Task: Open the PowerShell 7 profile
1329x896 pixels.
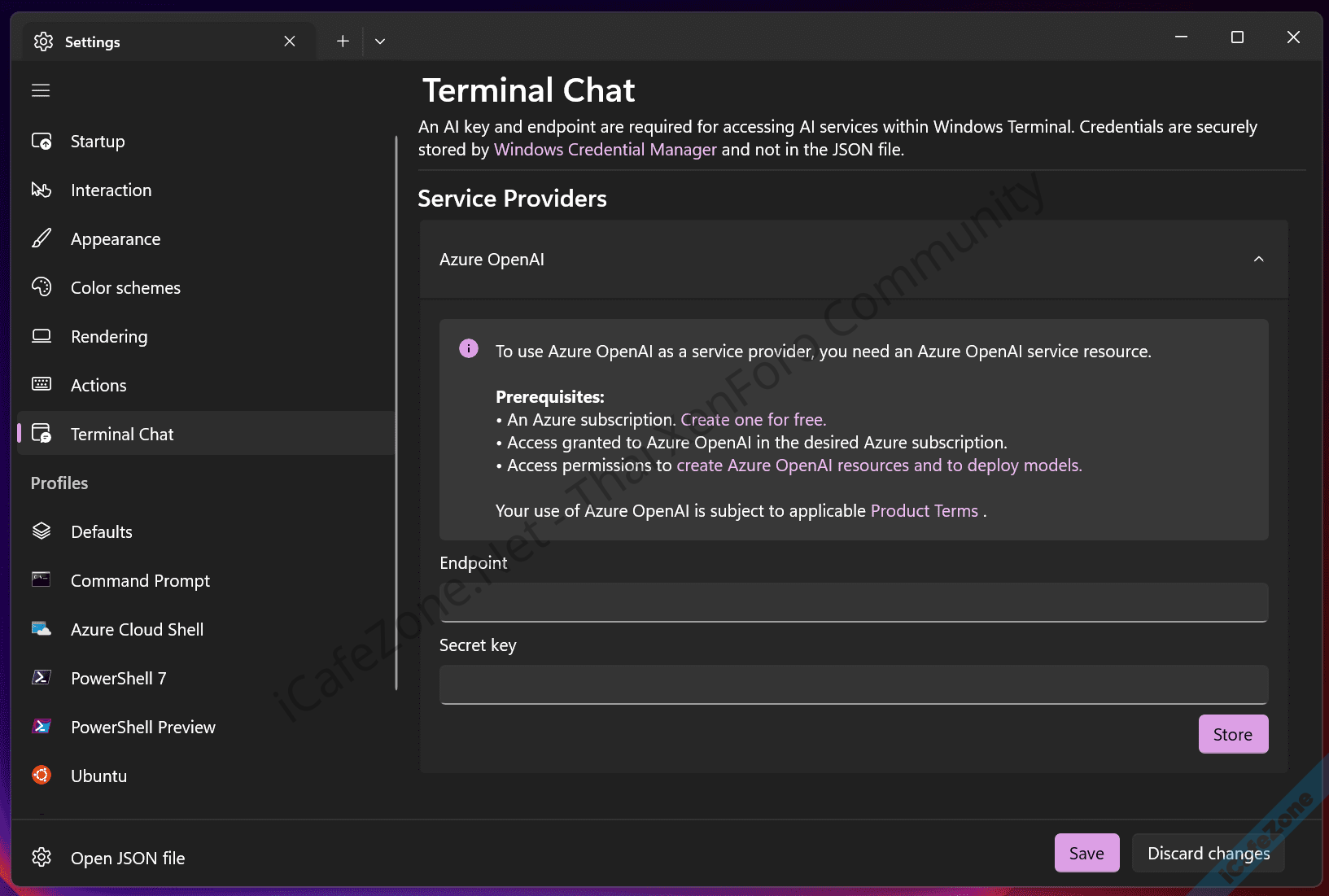Action: tap(119, 679)
